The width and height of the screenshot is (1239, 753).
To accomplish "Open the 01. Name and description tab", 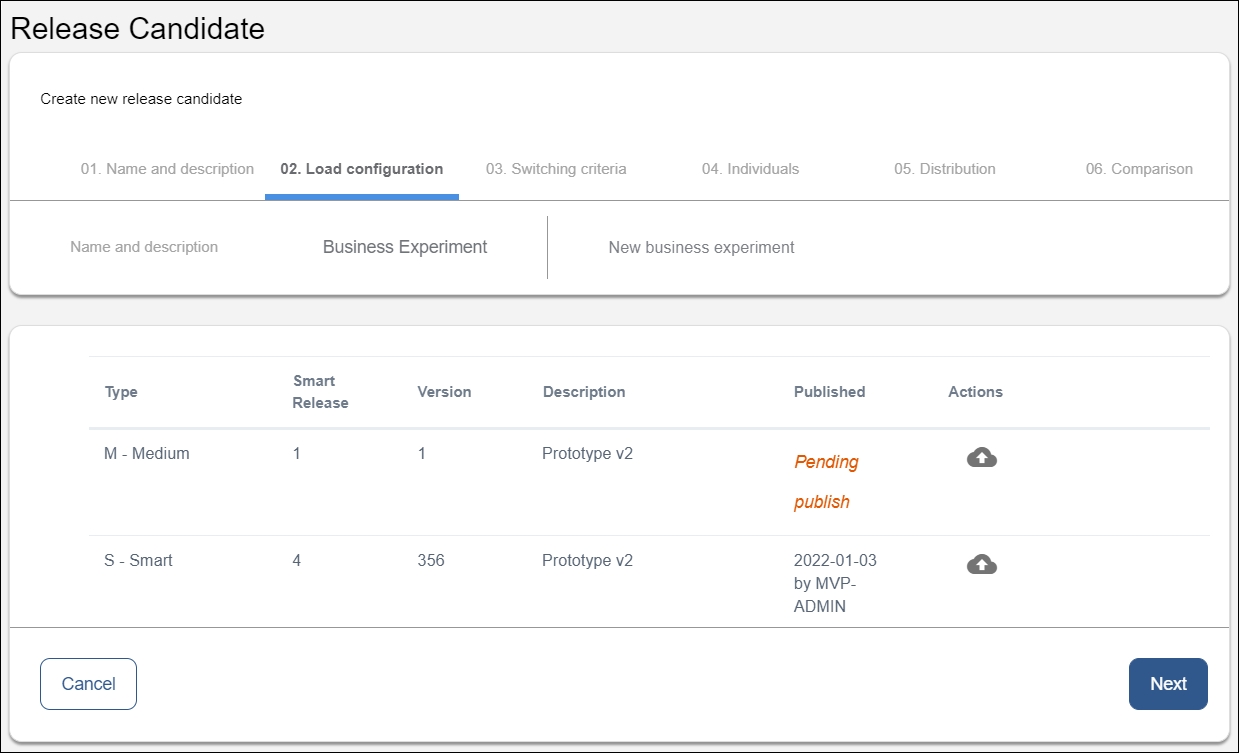I will [x=167, y=169].
